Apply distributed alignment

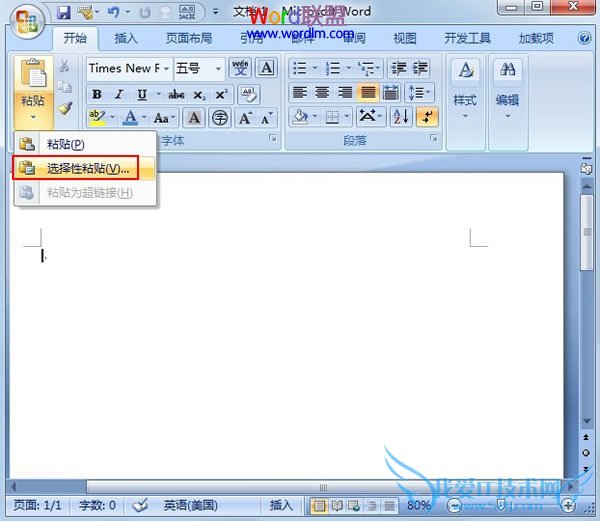click(x=390, y=93)
